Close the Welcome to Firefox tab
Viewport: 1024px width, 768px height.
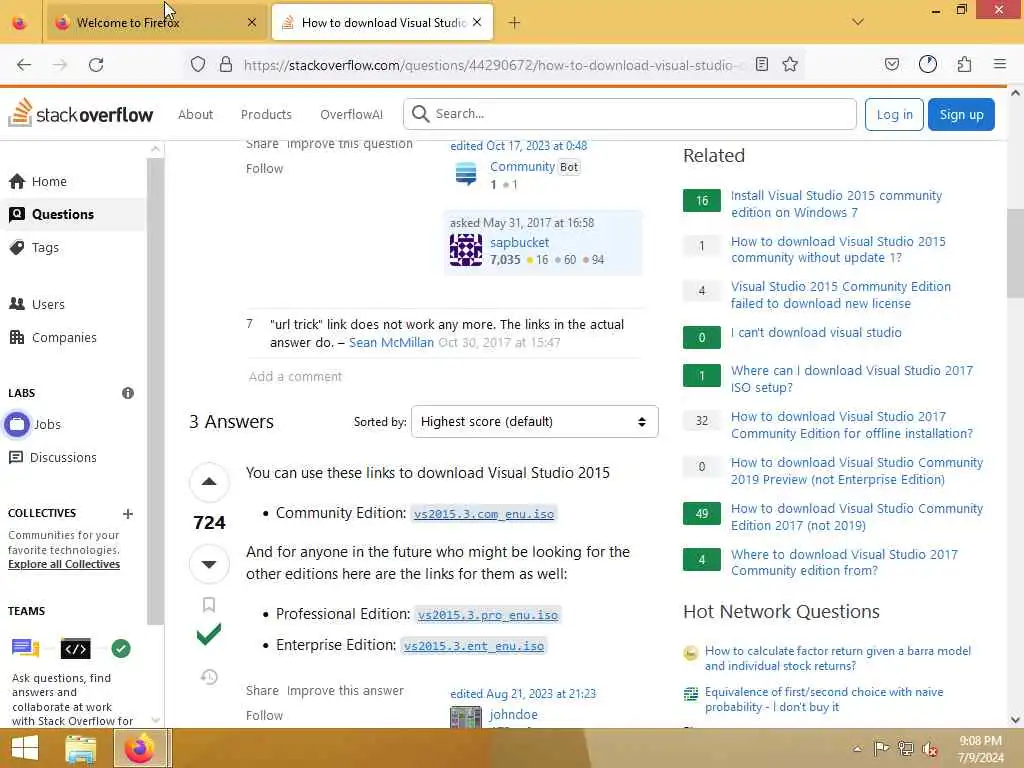[x=252, y=23]
